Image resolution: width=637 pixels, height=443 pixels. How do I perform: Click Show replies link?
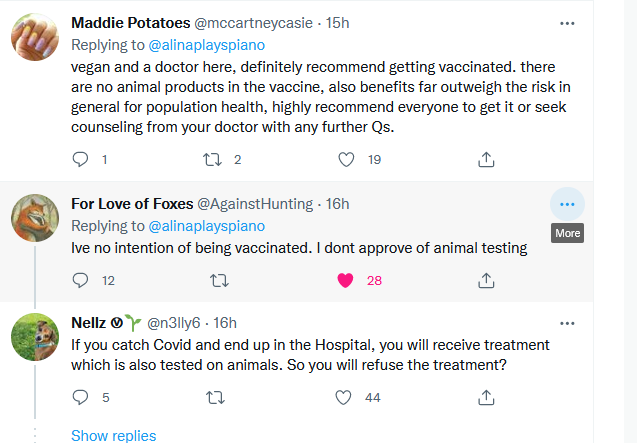[x=113, y=435]
